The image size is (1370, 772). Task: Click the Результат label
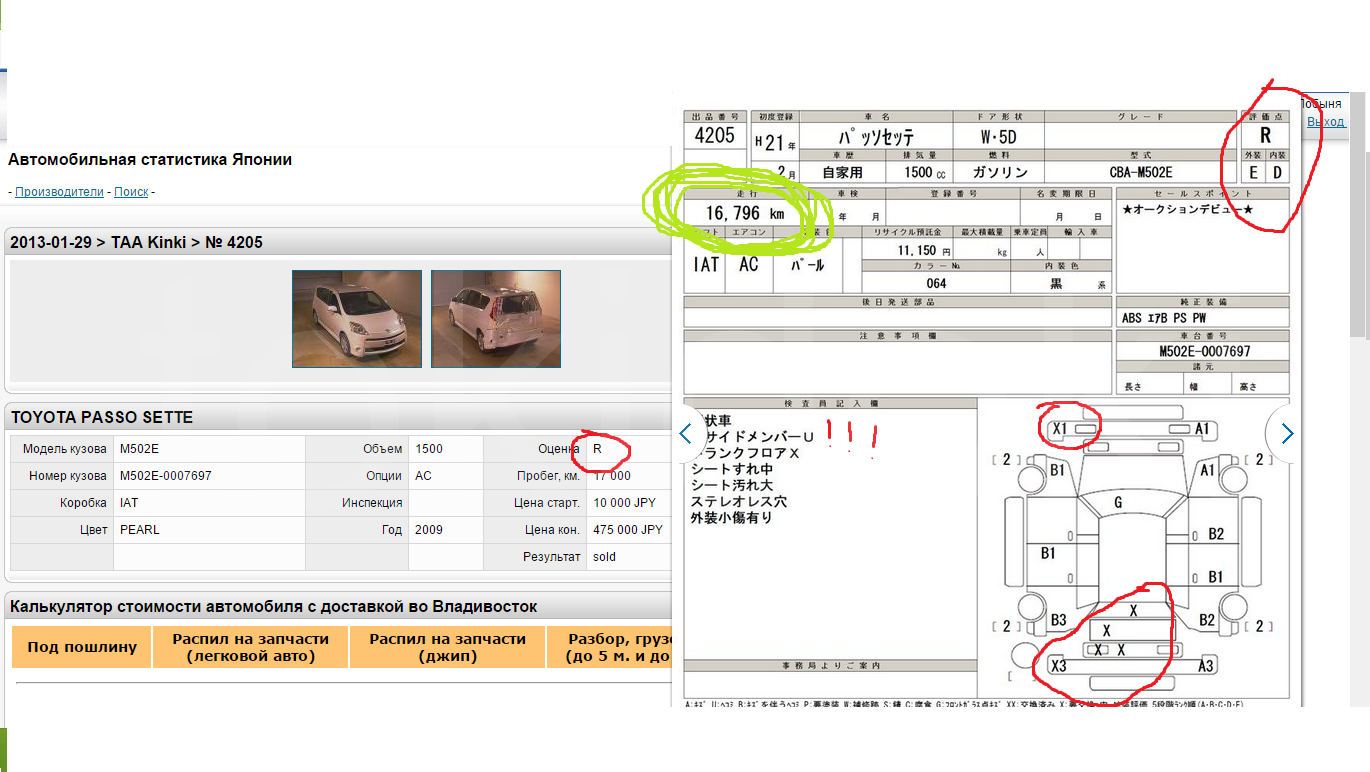[x=552, y=557]
